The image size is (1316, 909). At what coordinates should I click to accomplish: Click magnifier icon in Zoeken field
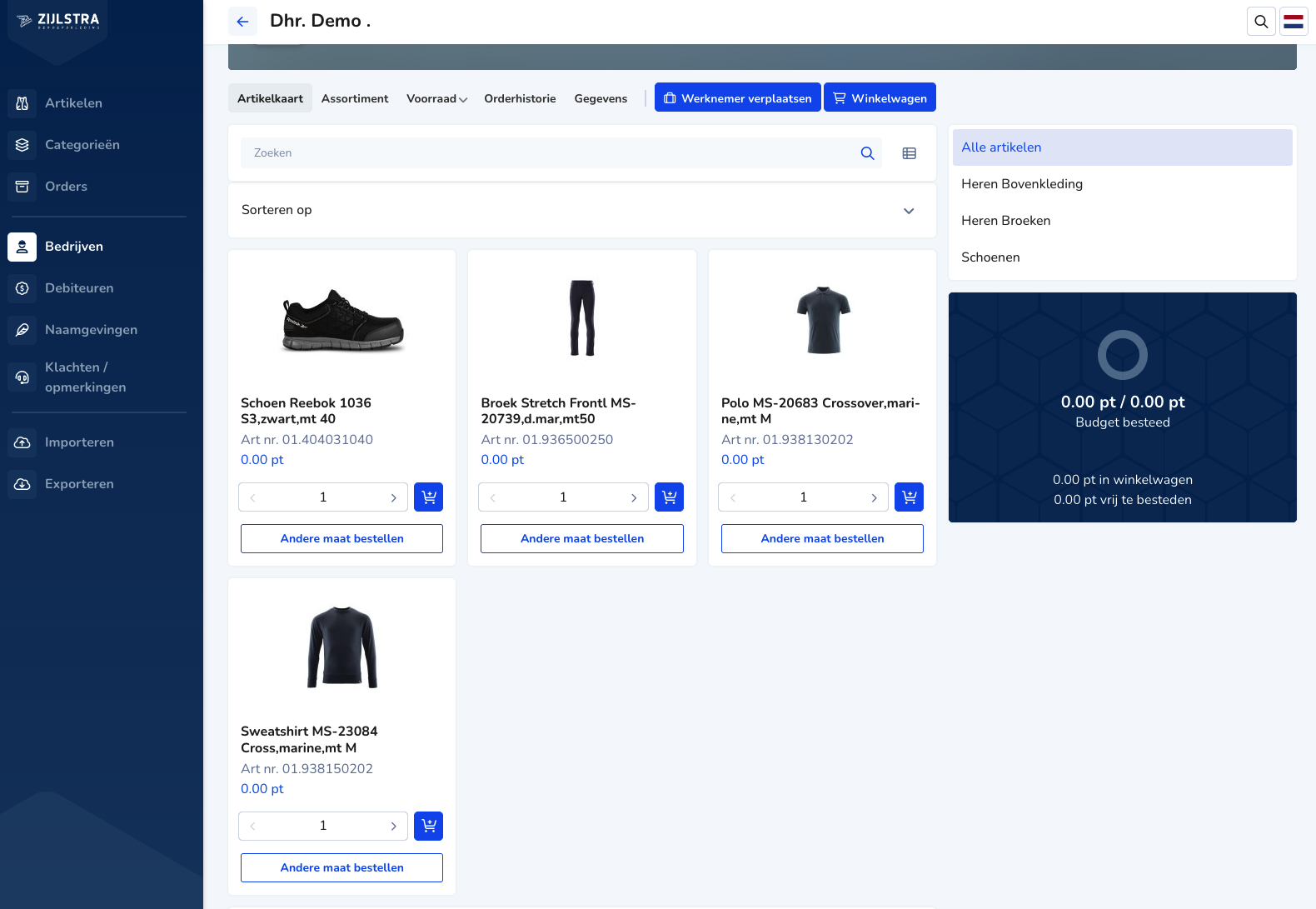coord(867,153)
